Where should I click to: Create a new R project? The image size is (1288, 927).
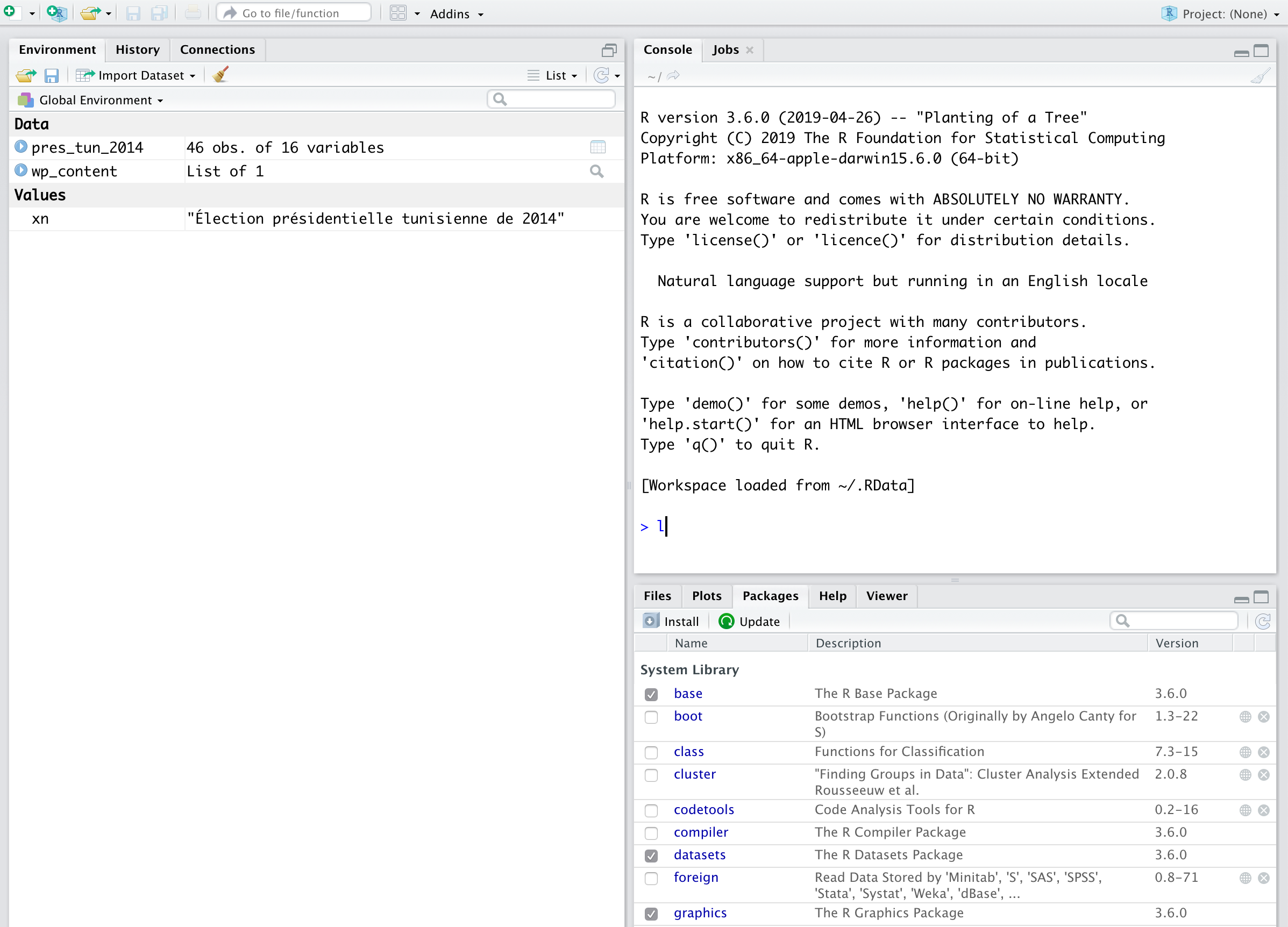click(57, 13)
